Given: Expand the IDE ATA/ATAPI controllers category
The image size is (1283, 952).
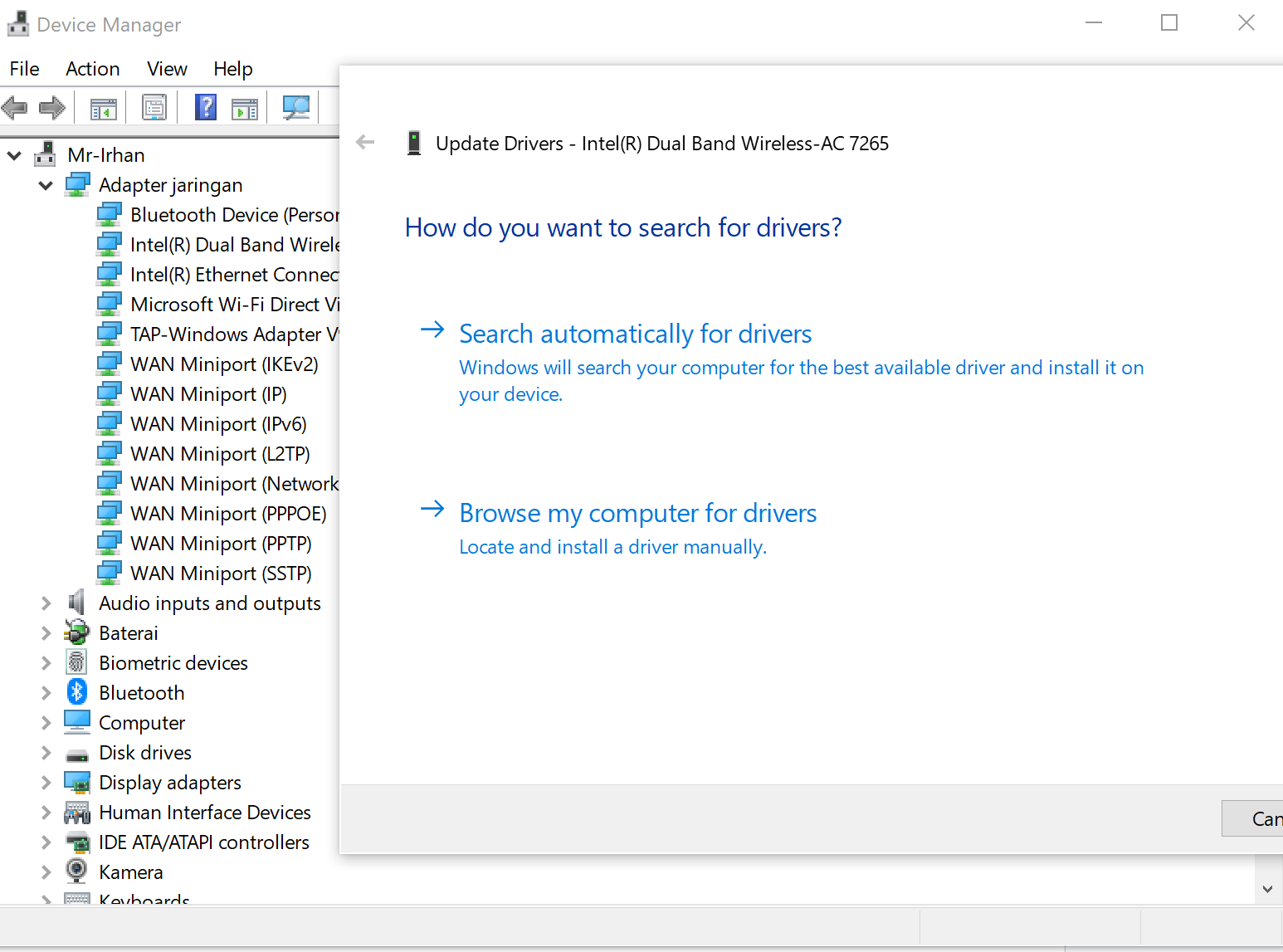Looking at the screenshot, I should point(46,842).
